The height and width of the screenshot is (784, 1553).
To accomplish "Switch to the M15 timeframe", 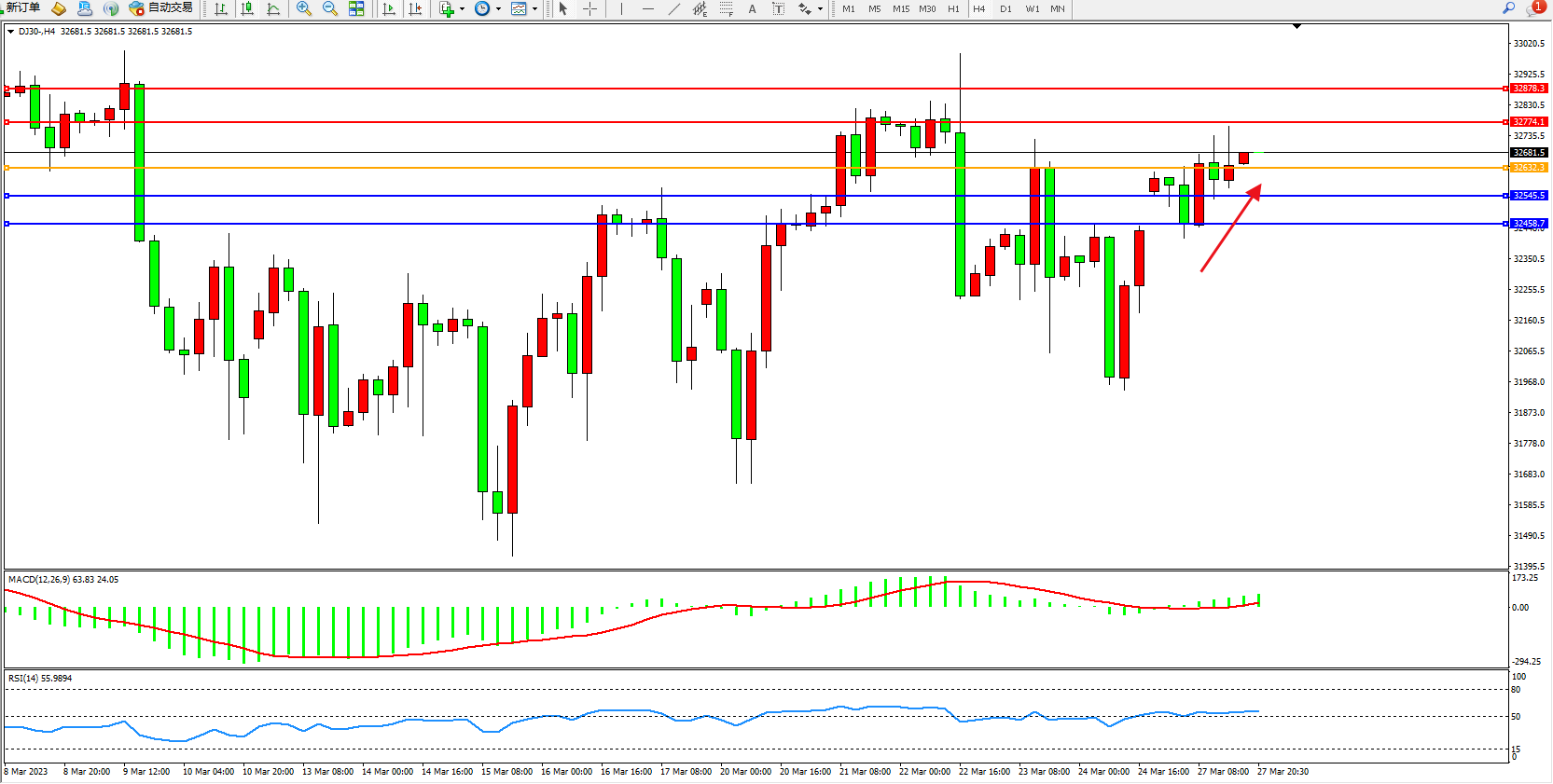I will (x=900, y=8).
